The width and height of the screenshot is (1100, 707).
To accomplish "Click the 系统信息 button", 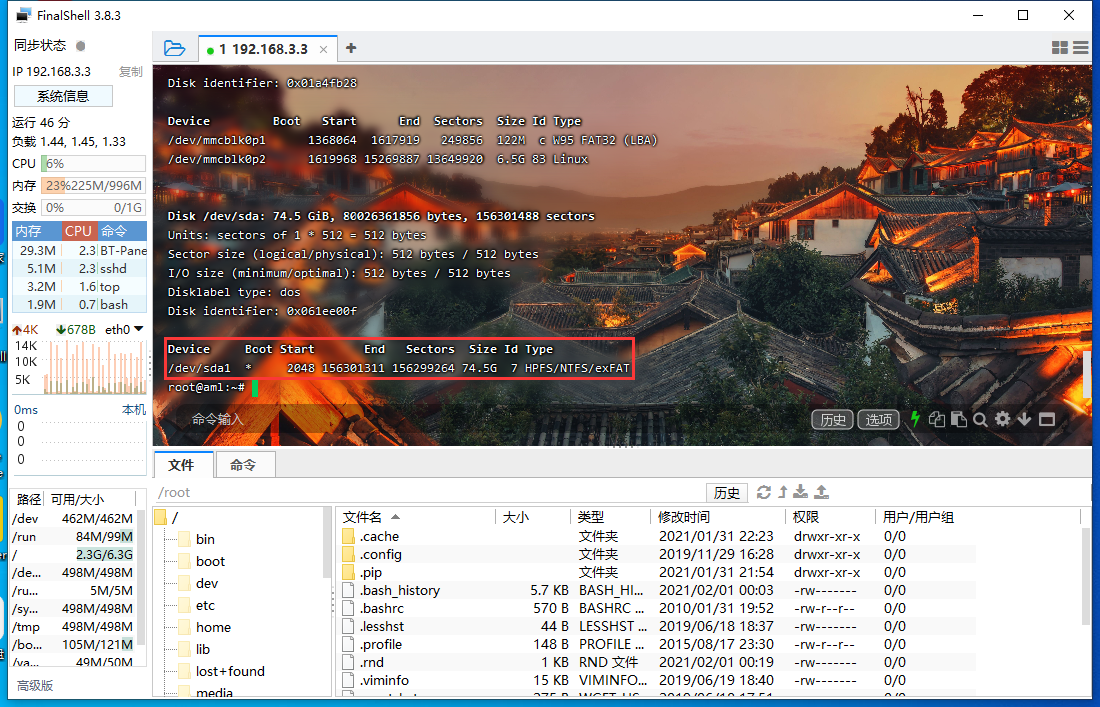I will [x=63, y=96].
